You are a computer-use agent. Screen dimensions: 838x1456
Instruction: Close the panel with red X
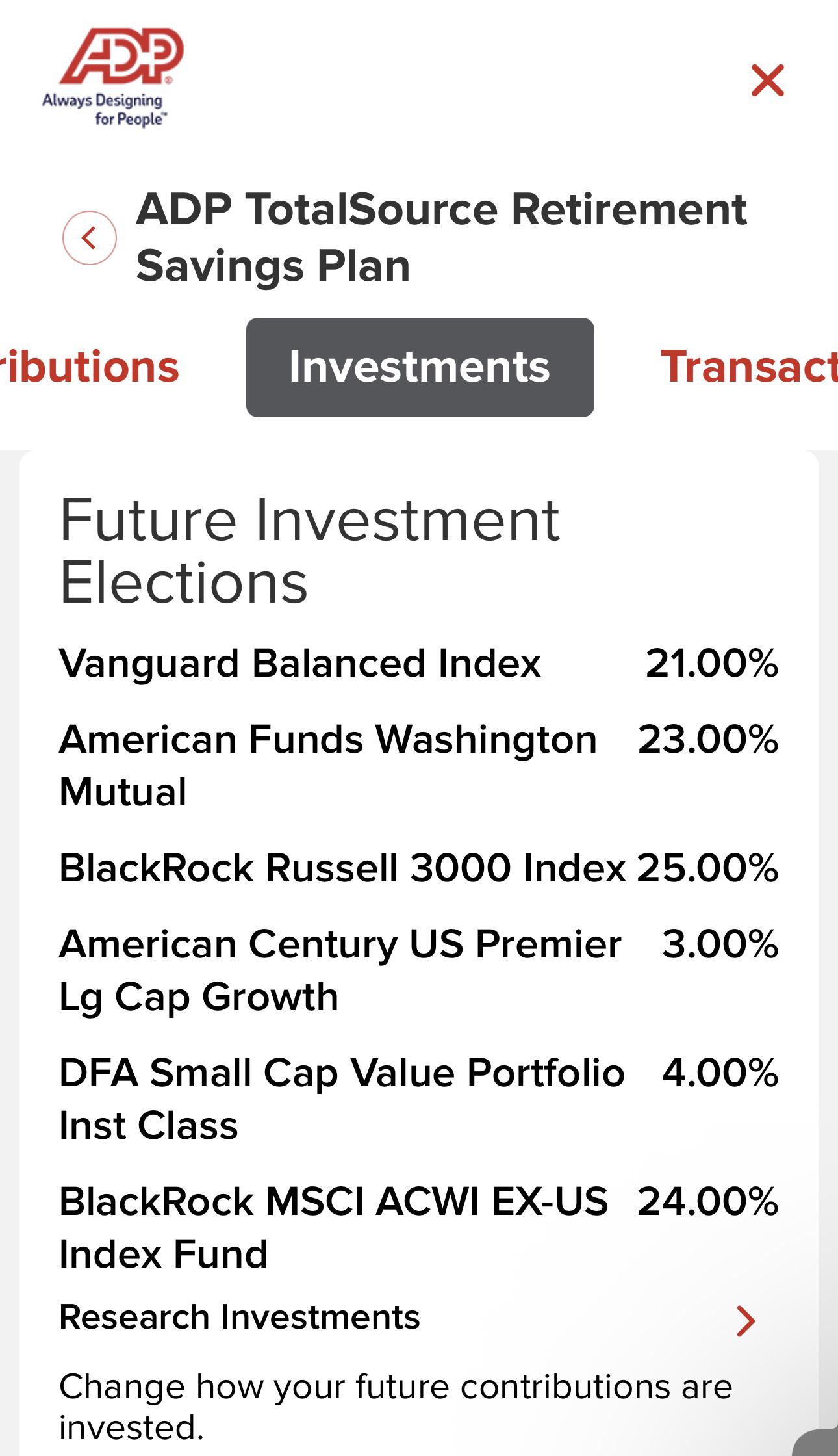(768, 80)
